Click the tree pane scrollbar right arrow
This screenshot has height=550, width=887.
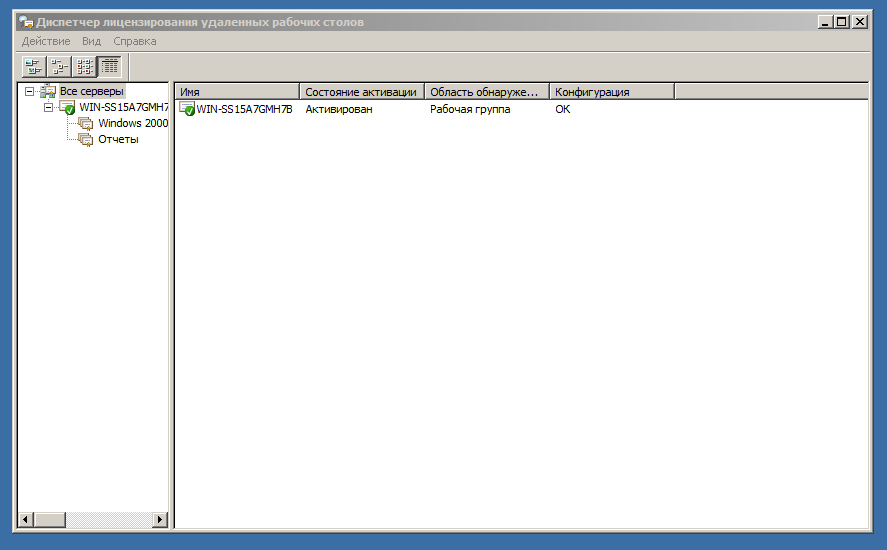pyautogui.click(x=161, y=519)
